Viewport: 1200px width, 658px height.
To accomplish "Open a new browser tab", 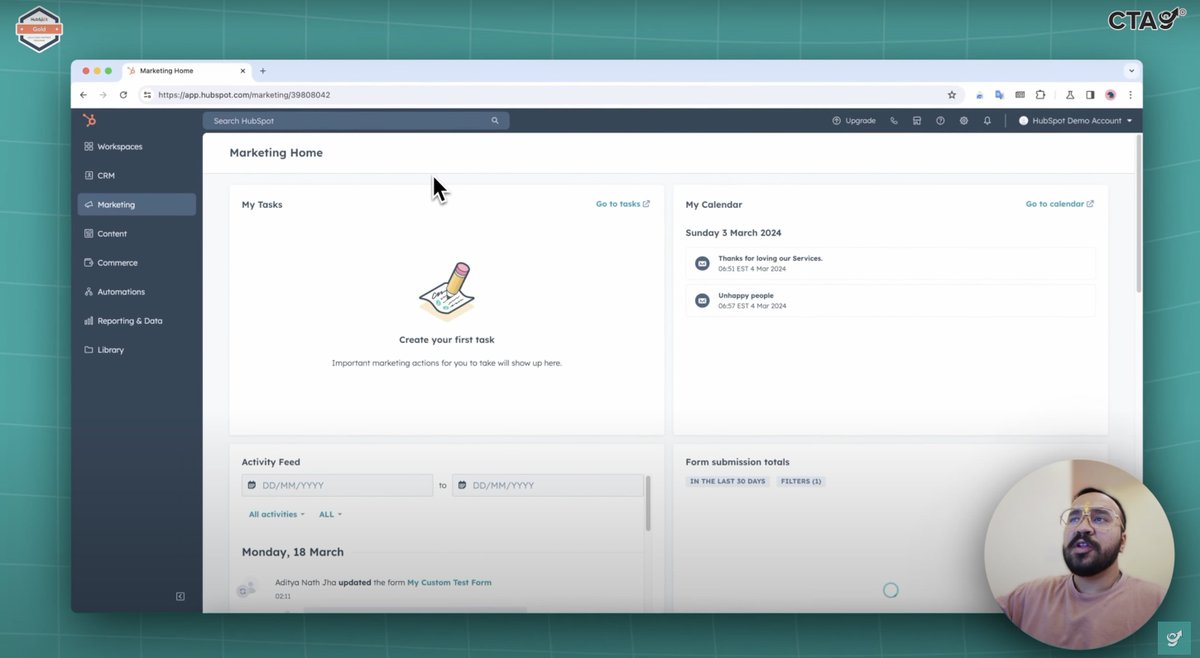I will click(263, 71).
